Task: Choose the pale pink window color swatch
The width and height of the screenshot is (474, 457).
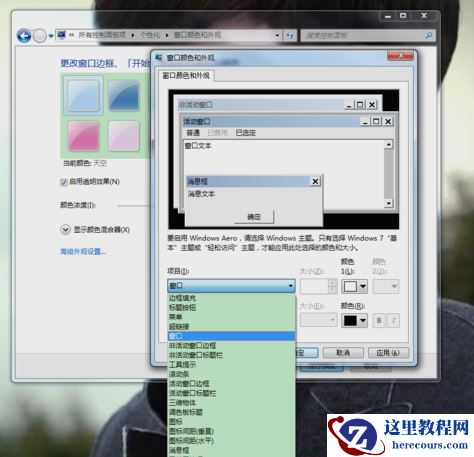Action: pyautogui.click(x=123, y=136)
